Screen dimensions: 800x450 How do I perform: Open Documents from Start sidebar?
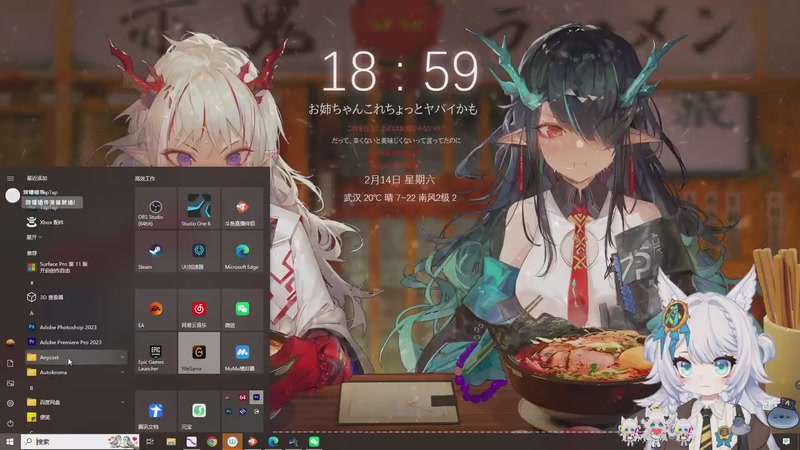point(10,363)
